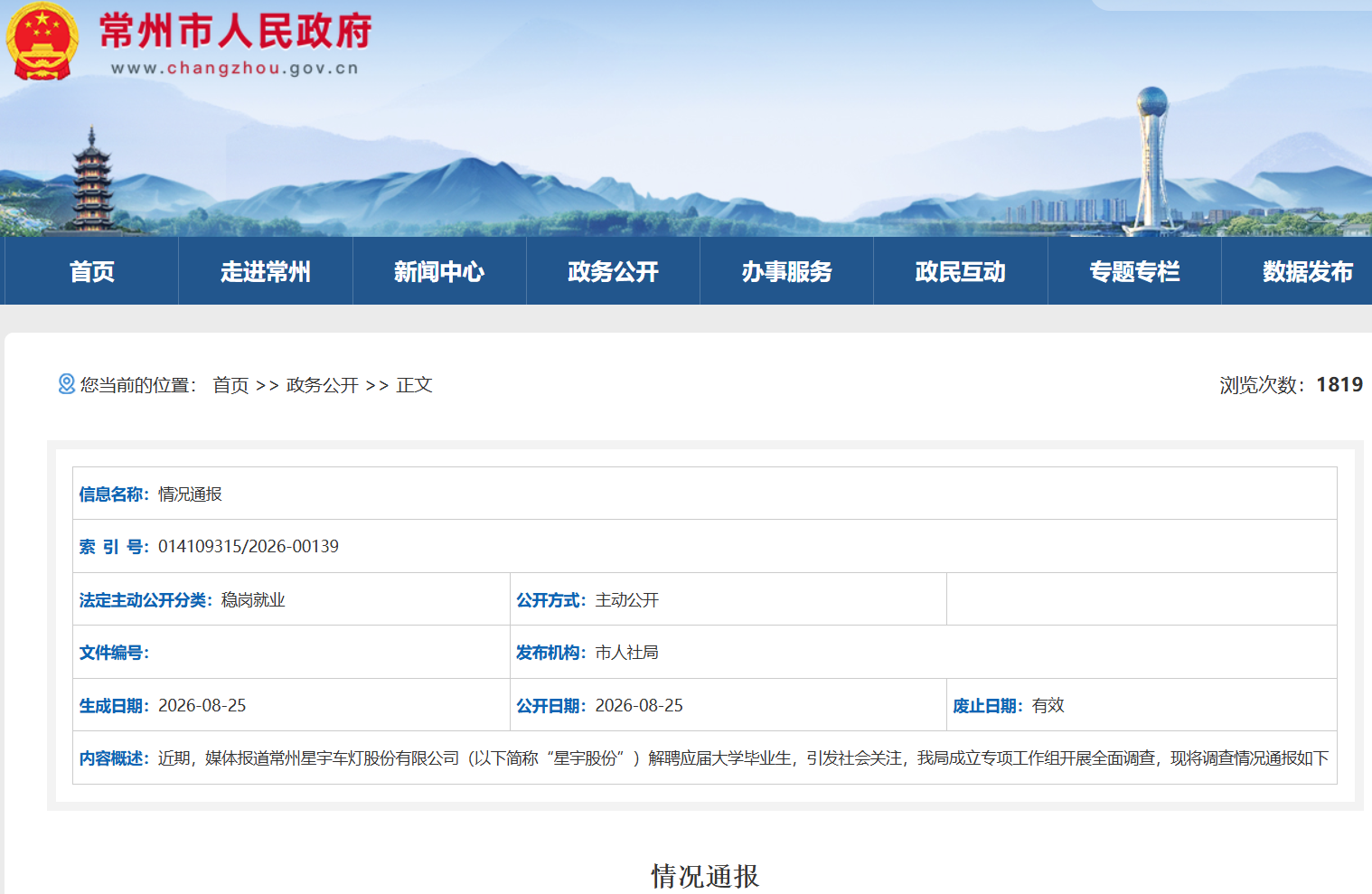
Task: Open the 走进常州 menu item
Action: (x=266, y=271)
